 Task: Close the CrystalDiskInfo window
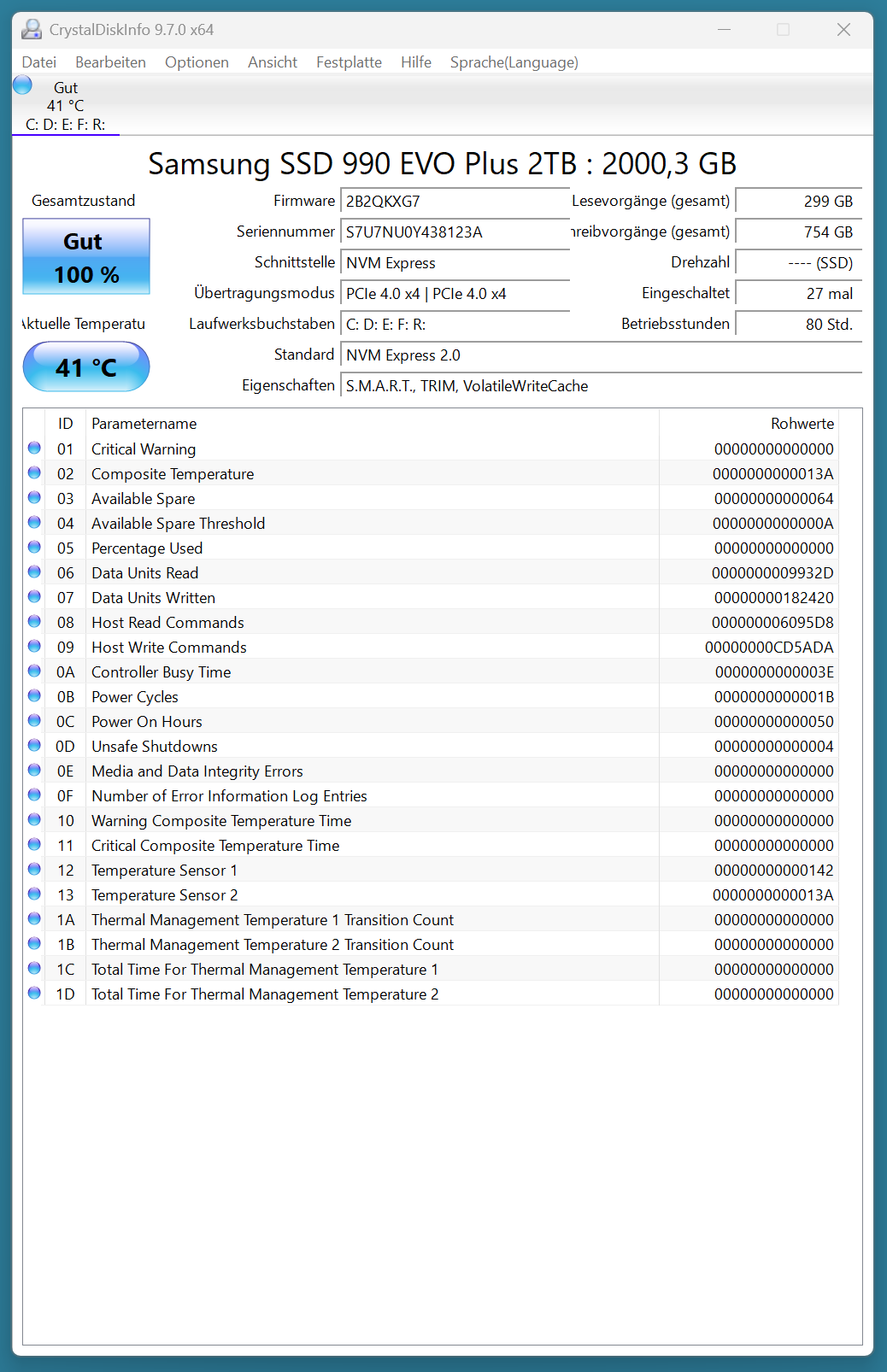(x=843, y=30)
